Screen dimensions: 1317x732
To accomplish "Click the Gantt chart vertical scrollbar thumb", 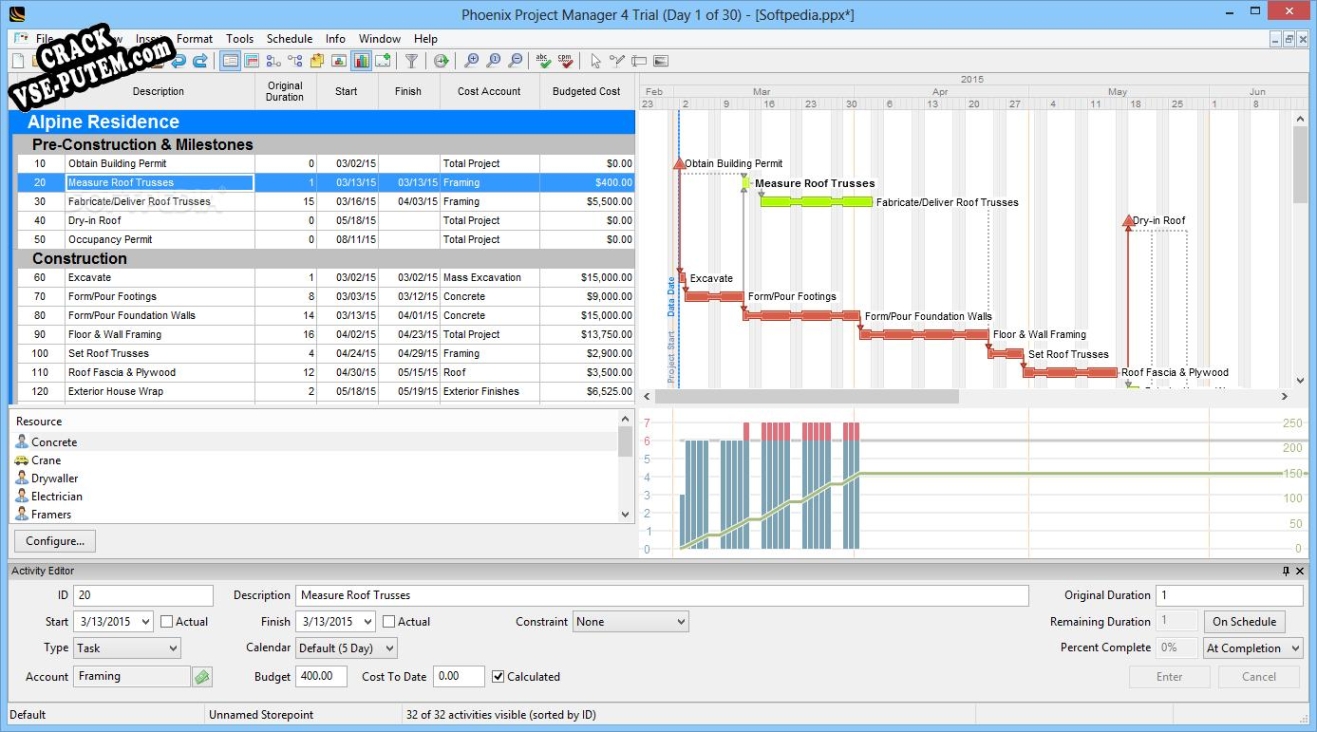I will click(1300, 164).
